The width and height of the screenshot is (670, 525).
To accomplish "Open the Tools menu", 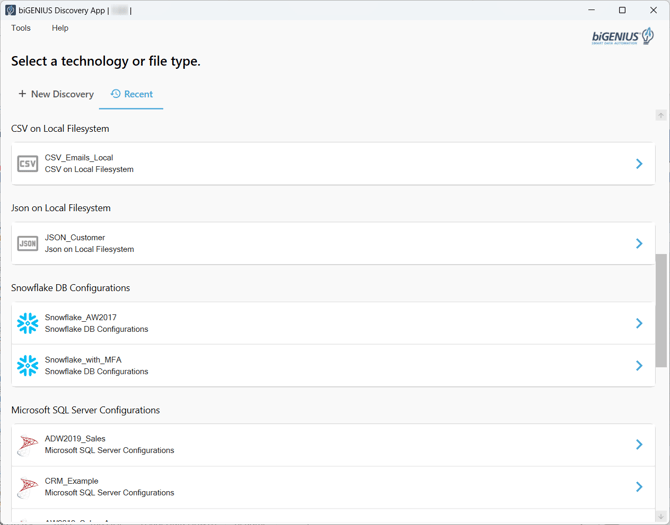I will click(x=21, y=28).
